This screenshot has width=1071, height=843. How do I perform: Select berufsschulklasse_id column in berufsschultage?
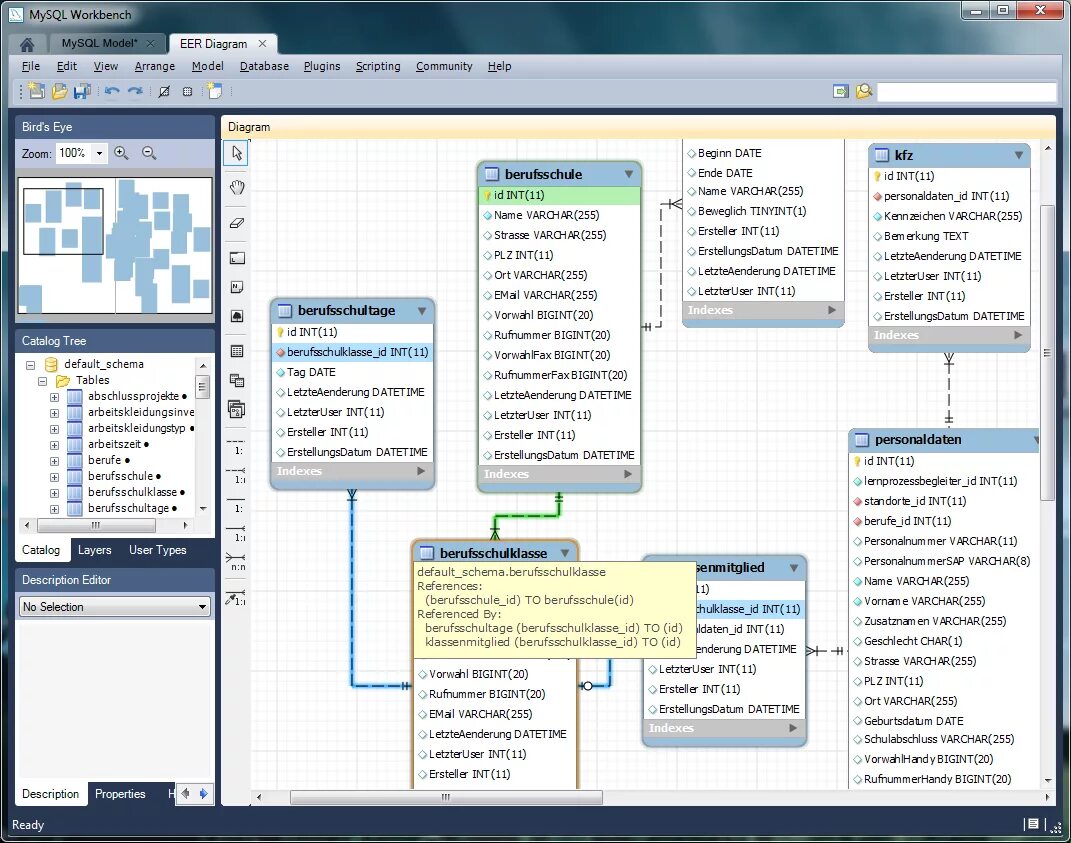click(x=352, y=352)
